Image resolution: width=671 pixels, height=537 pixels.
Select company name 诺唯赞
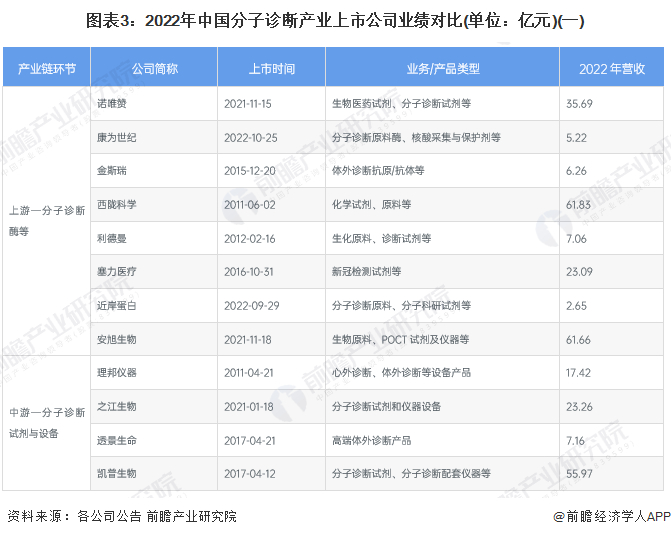click(x=112, y=104)
